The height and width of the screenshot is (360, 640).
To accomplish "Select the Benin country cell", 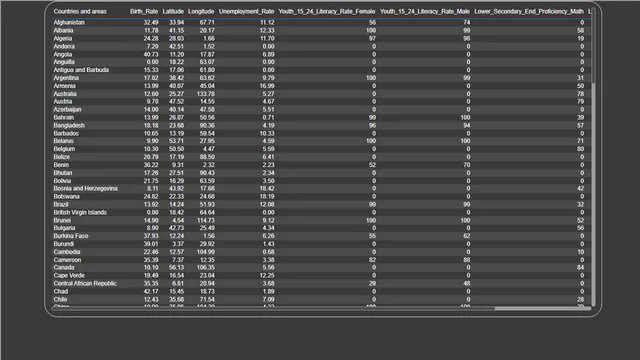I will (x=61, y=165).
